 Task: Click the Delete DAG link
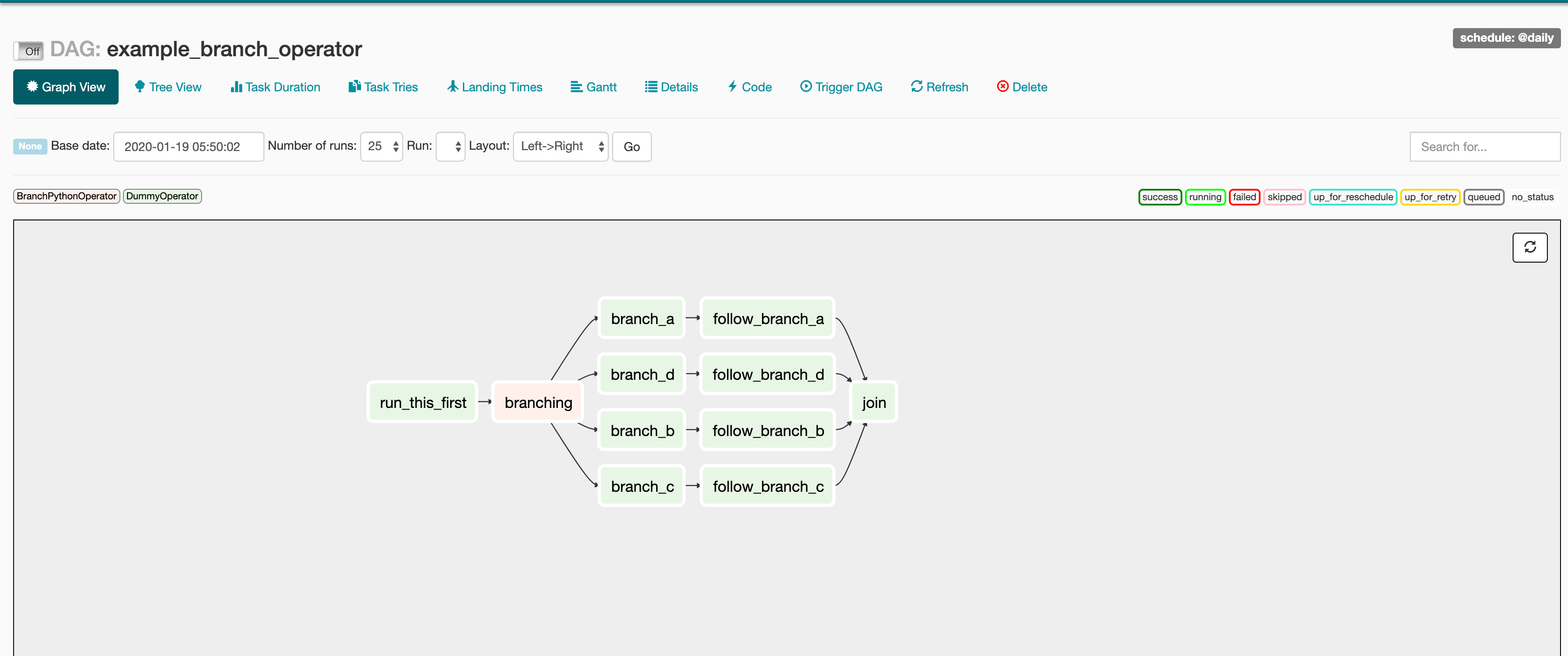point(1022,87)
